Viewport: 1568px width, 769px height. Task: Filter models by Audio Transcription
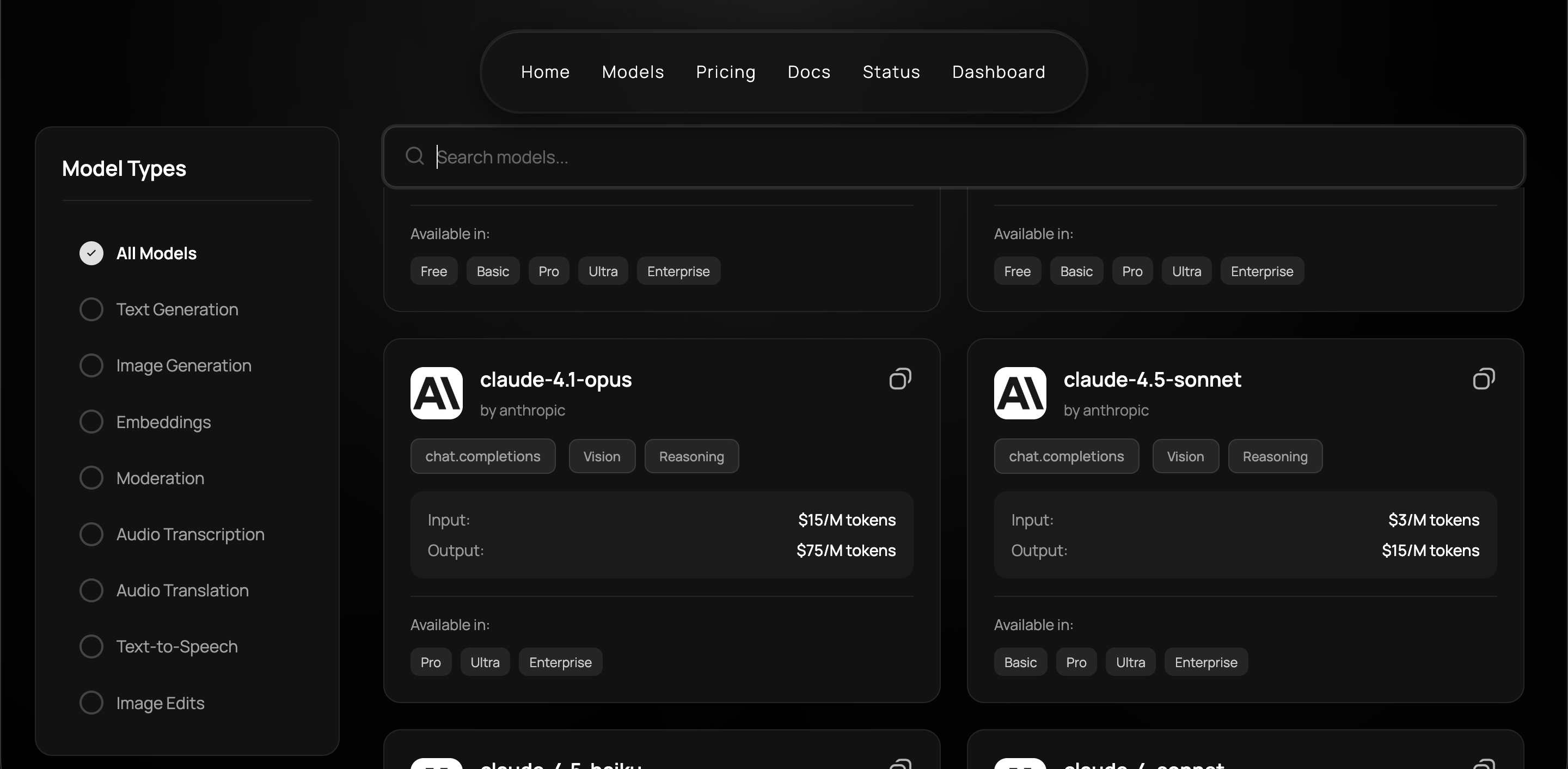[91, 534]
